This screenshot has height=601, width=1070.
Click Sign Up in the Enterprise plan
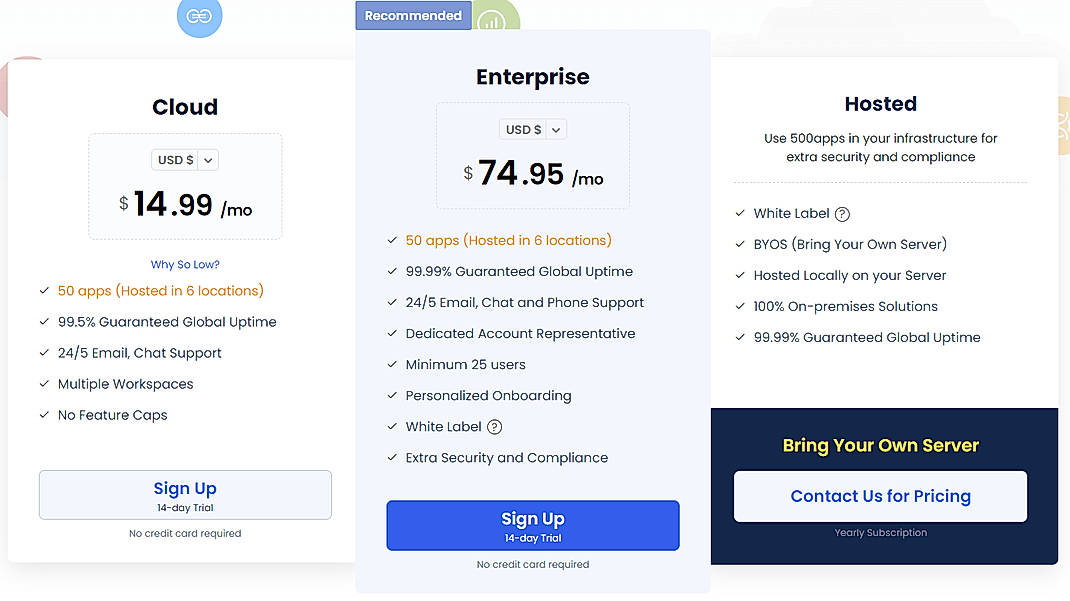click(533, 525)
